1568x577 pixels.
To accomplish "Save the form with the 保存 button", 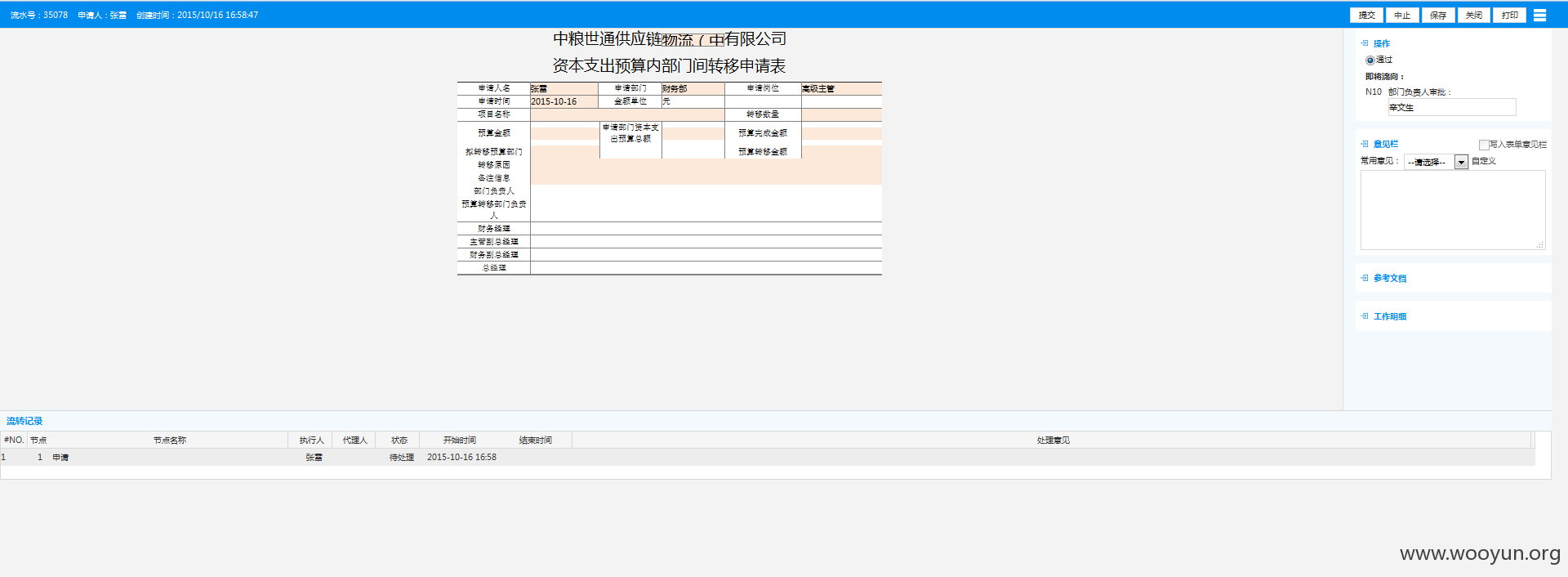I will coord(1438,15).
